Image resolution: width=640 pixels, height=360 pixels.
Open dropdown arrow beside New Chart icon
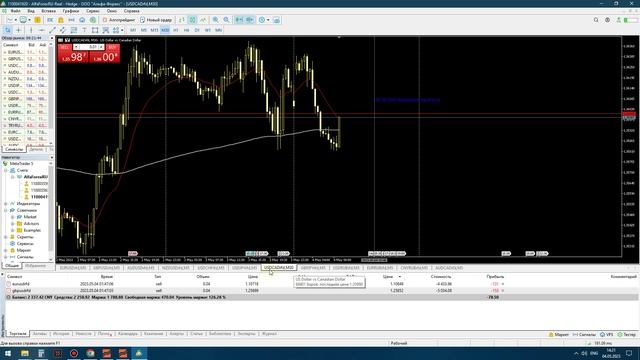click(x=16, y=20)
